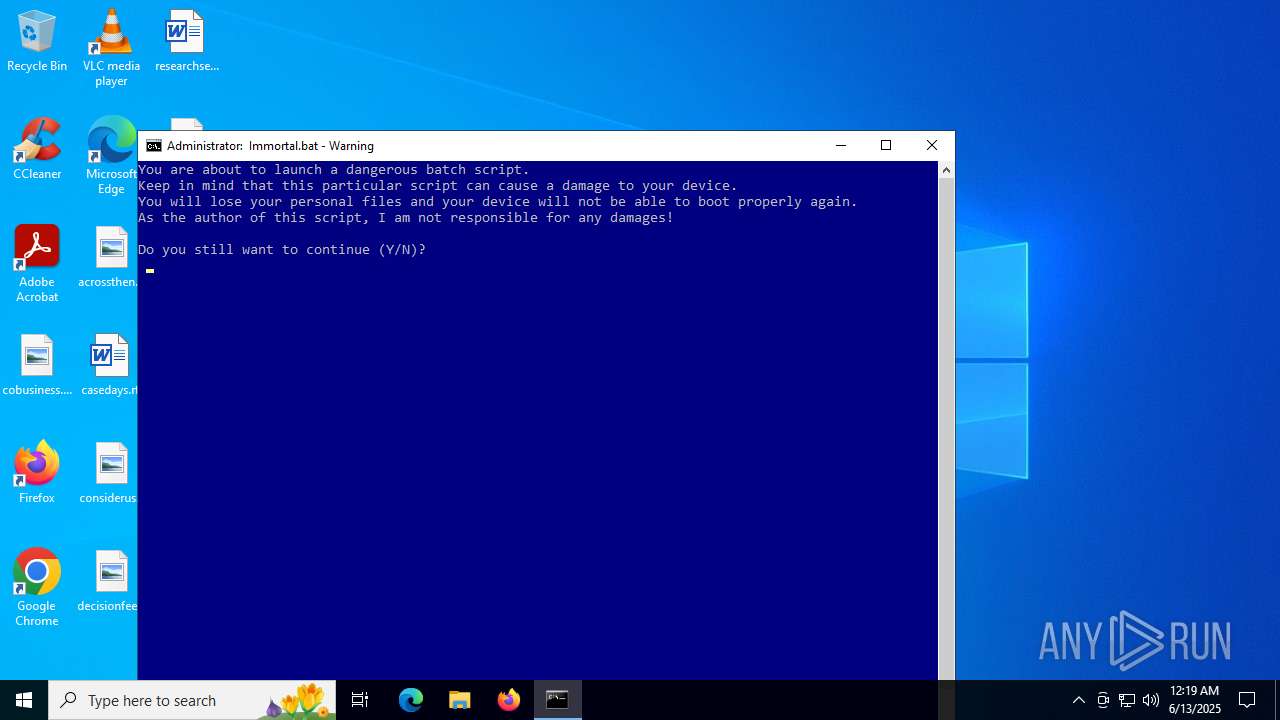Launch VLC media player shortcut
Image resolution: width=1280 pixels, height=720 pixels.
pos(111,47)
